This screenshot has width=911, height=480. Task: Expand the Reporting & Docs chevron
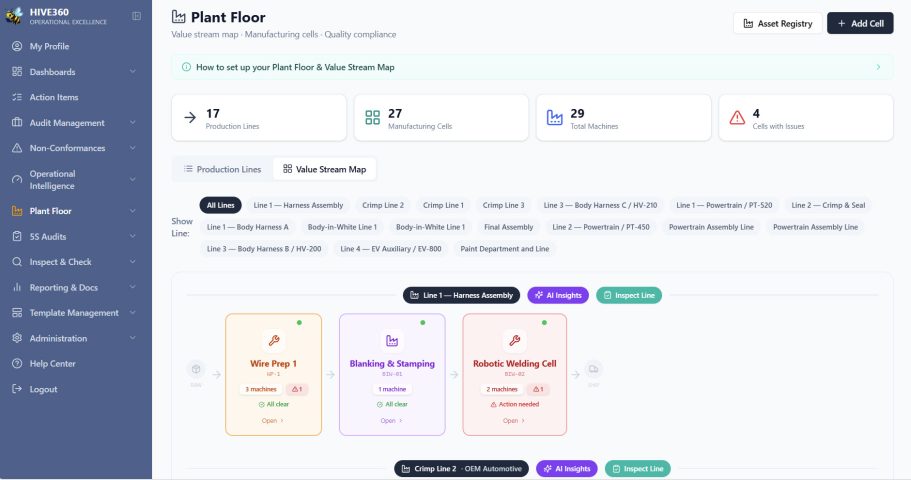click(x=132, y=287)
